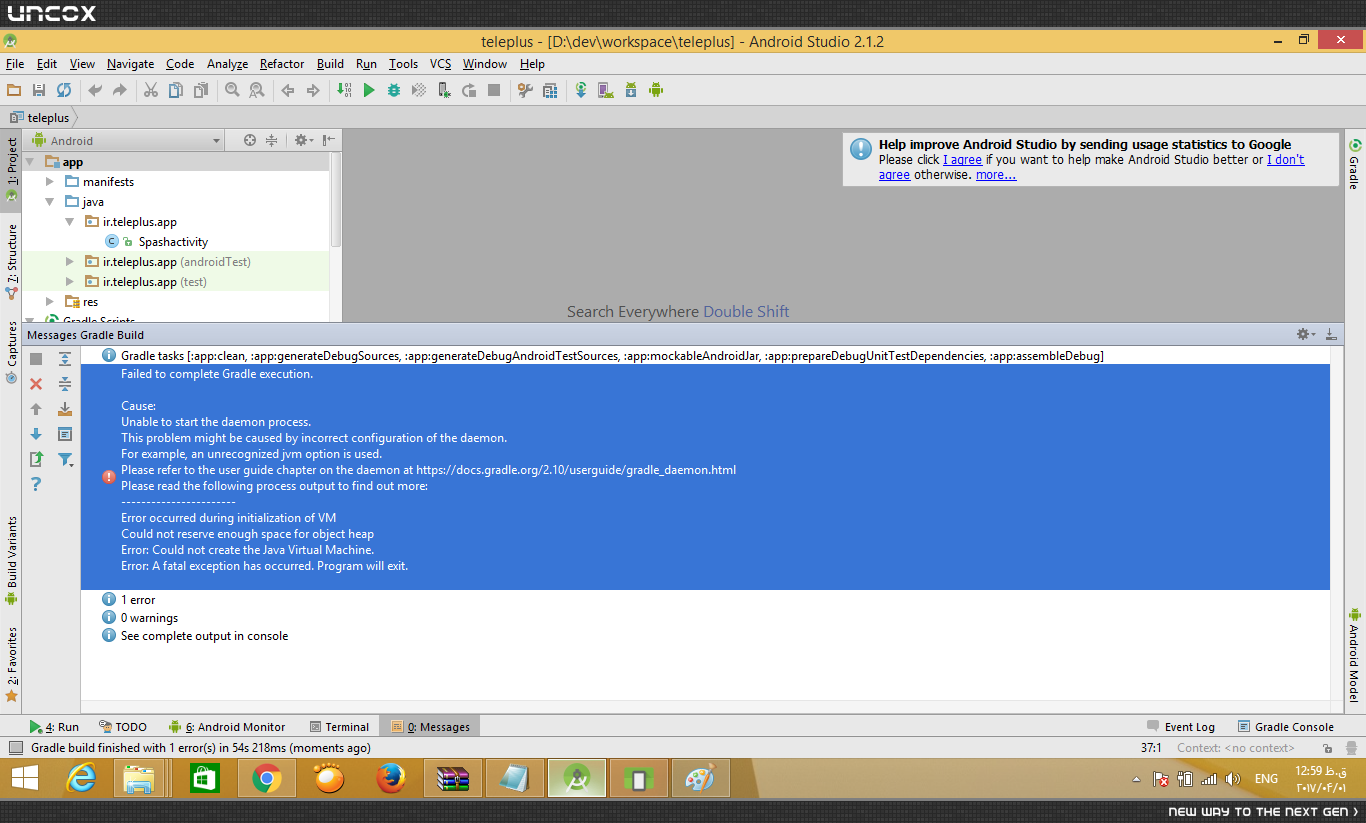
Task: Navigate back with the left arrow icon
Action: coord(288,90)
